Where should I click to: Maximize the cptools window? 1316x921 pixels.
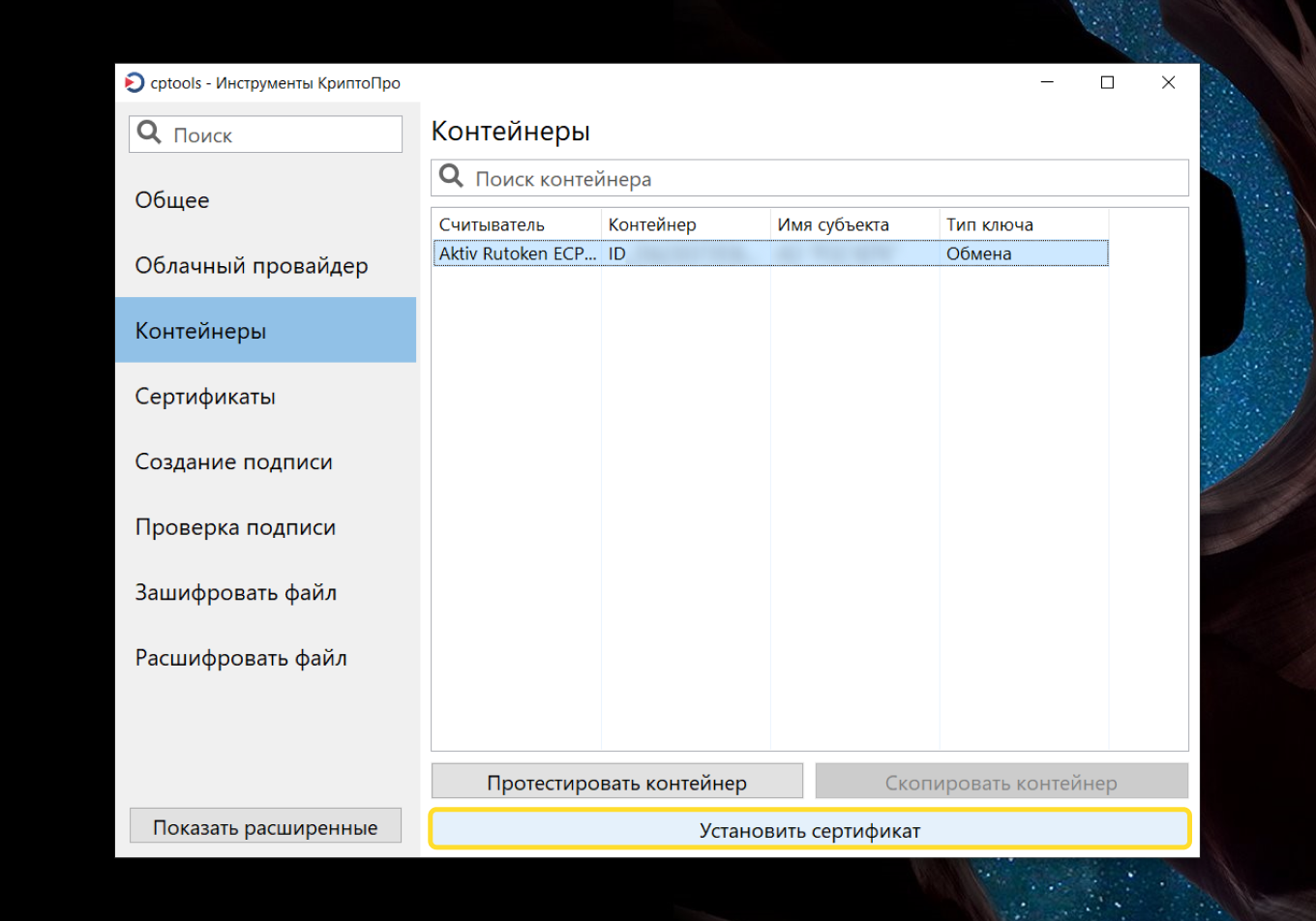click(x=1108, y=83)
